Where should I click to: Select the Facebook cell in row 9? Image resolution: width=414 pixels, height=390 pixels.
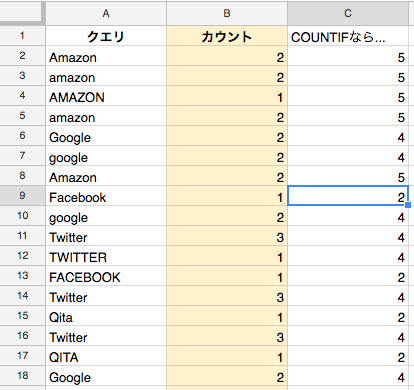106,196
